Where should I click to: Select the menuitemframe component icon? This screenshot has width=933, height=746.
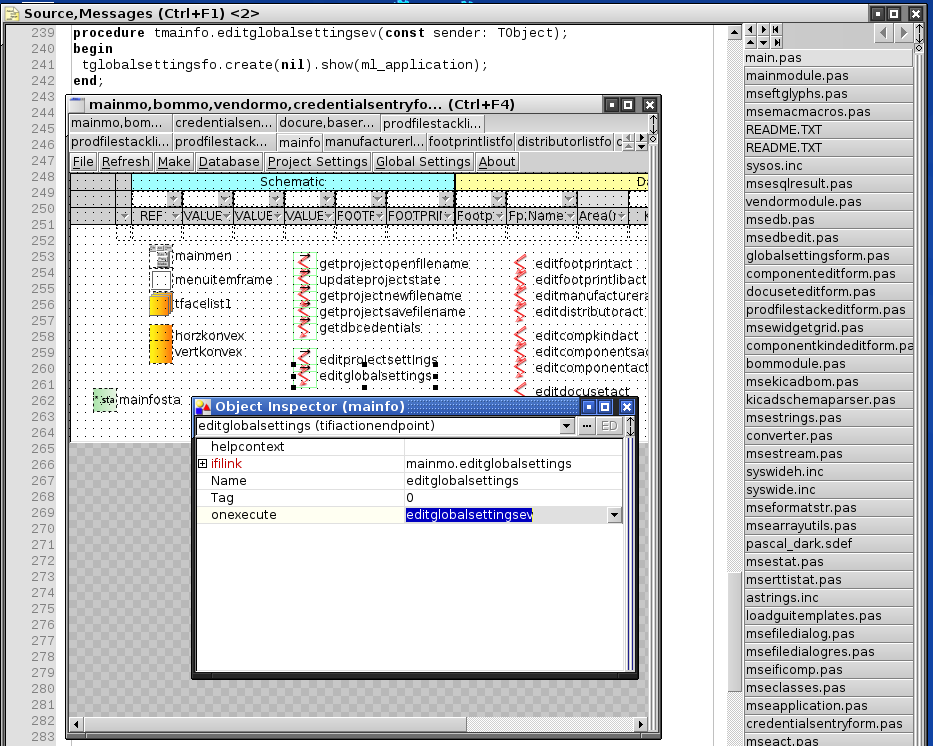point(160,280)
